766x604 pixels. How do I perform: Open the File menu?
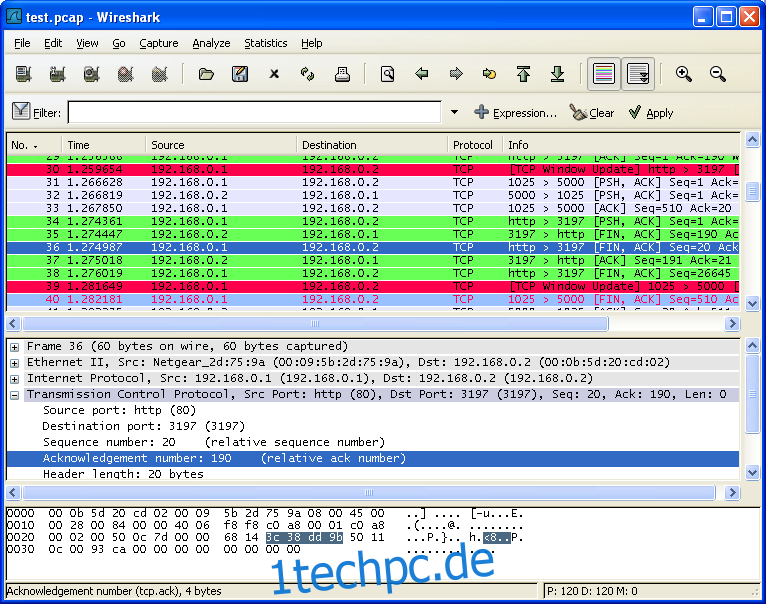22,43
